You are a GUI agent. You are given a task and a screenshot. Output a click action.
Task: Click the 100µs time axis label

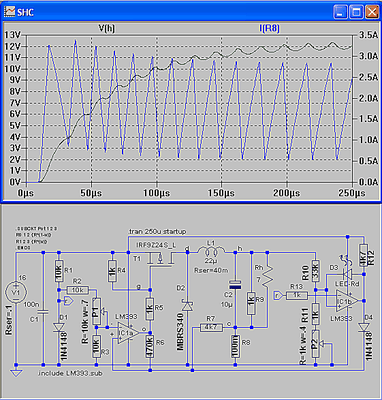pyautogui.click(x=157, y=193)
